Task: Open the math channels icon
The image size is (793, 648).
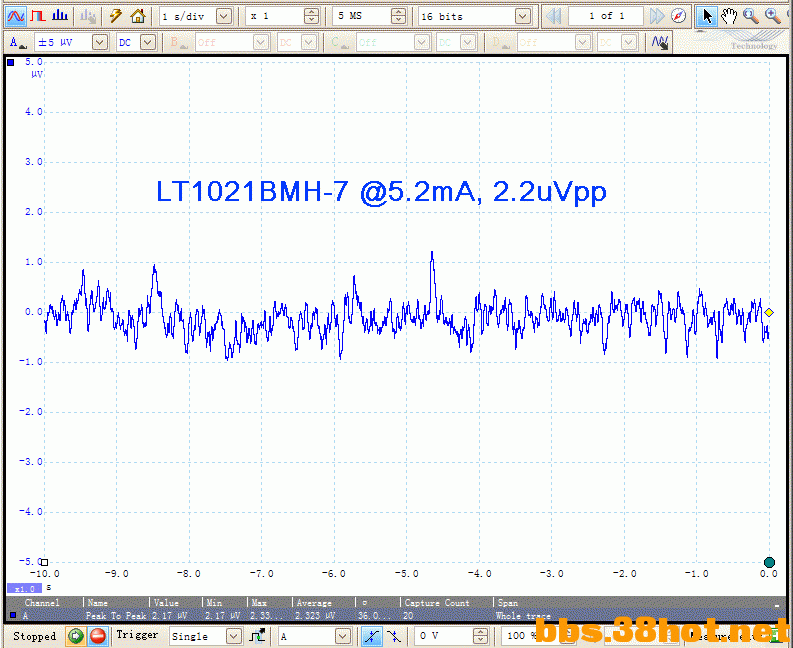Action: coord(660,42)
